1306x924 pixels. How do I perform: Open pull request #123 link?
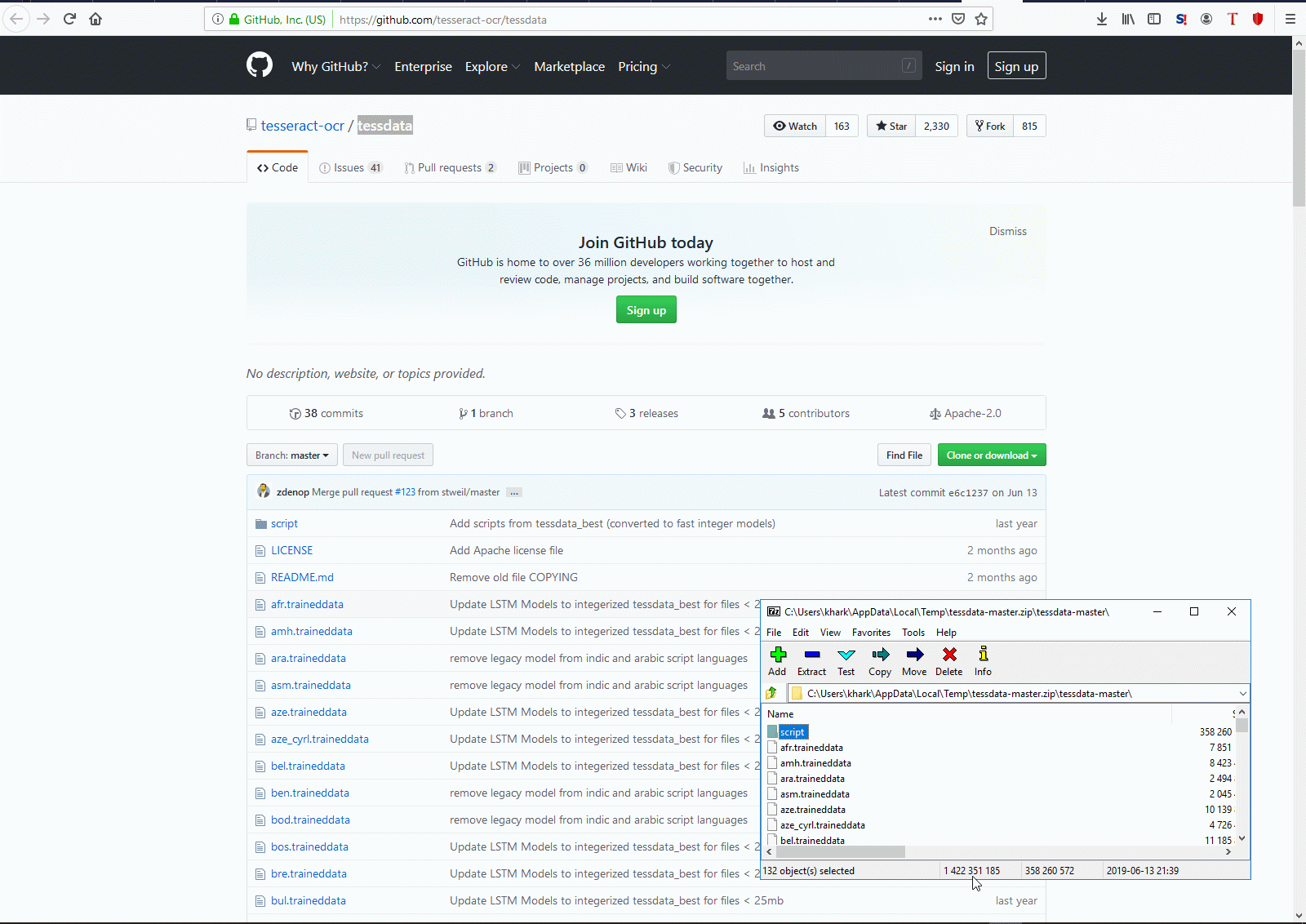click(x=405, y=492)
